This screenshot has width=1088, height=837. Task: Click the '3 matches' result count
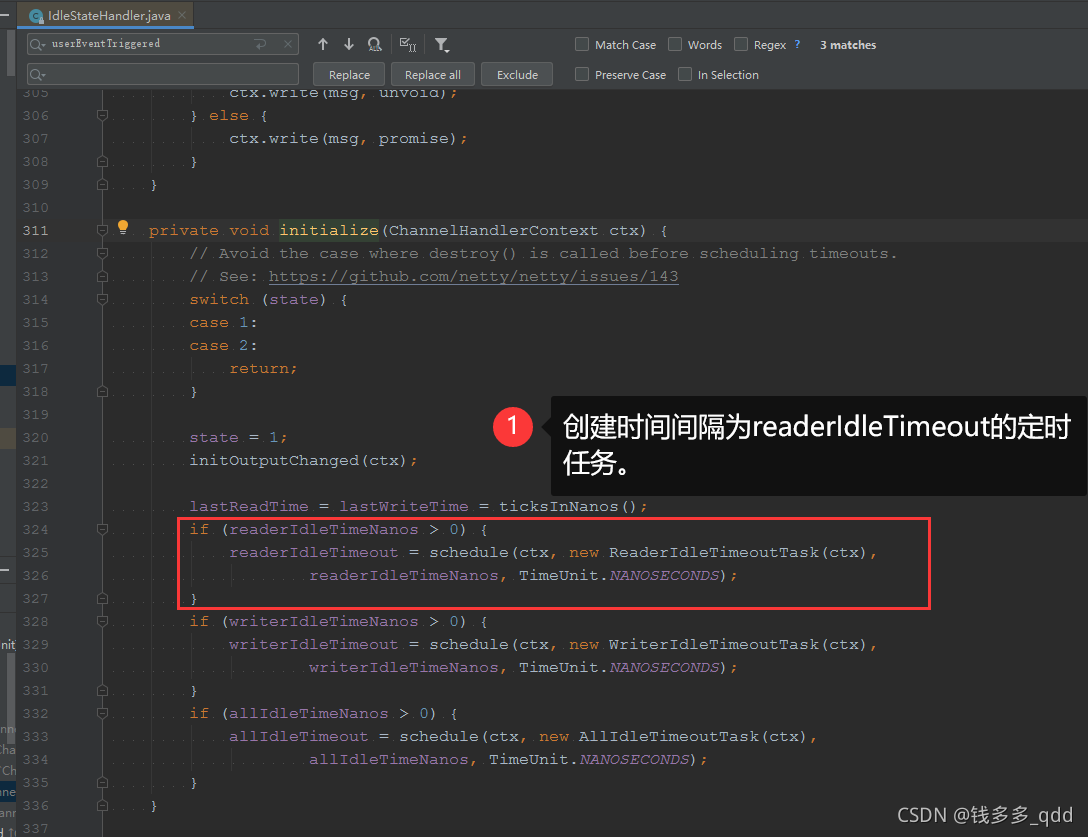[x=848, y=44]
